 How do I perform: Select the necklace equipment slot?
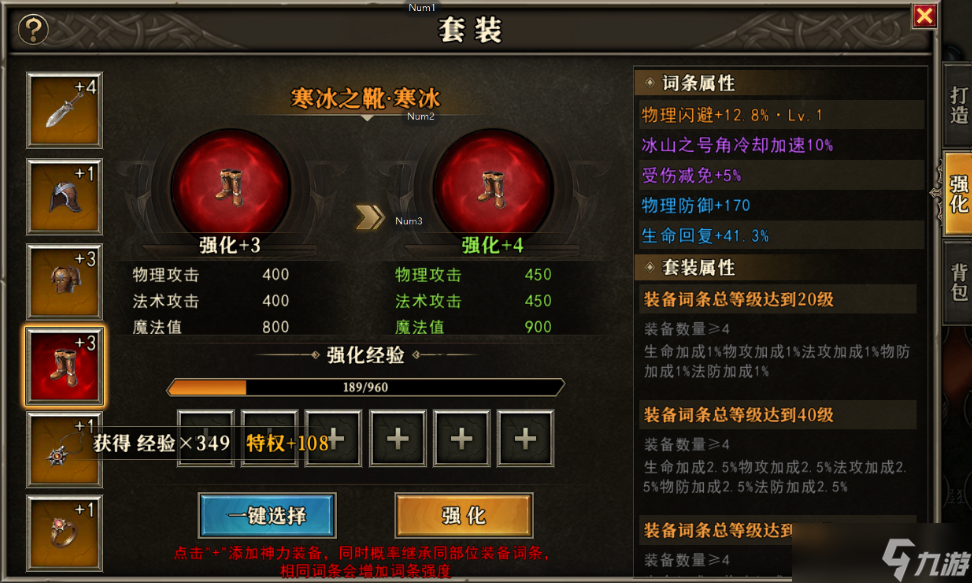(x=64, y=450)
